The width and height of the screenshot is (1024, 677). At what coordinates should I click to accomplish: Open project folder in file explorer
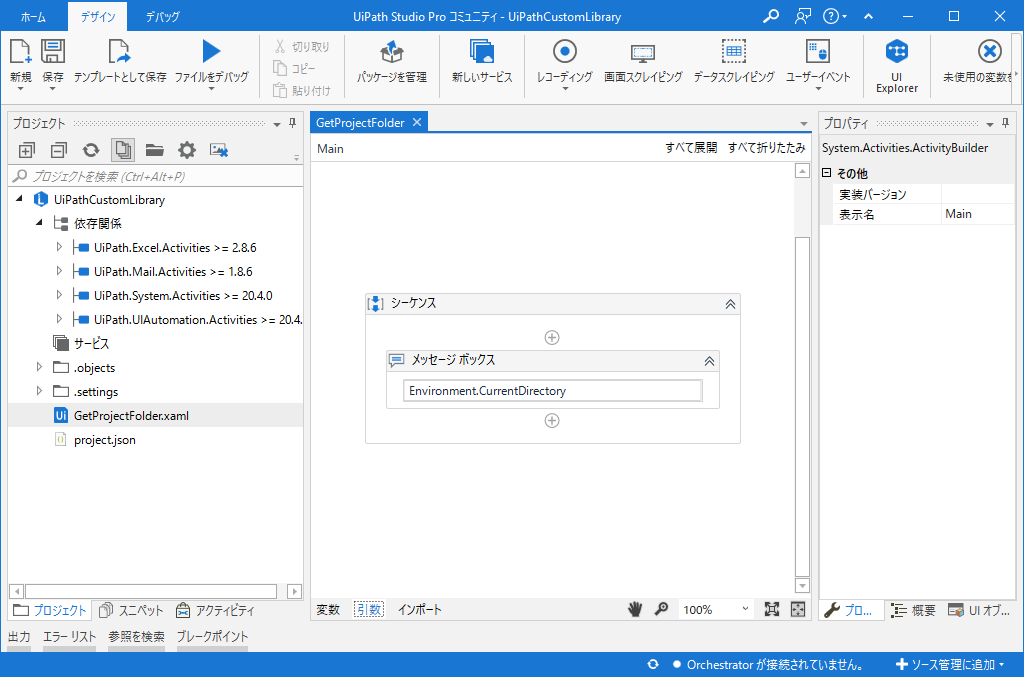[155, 150]
